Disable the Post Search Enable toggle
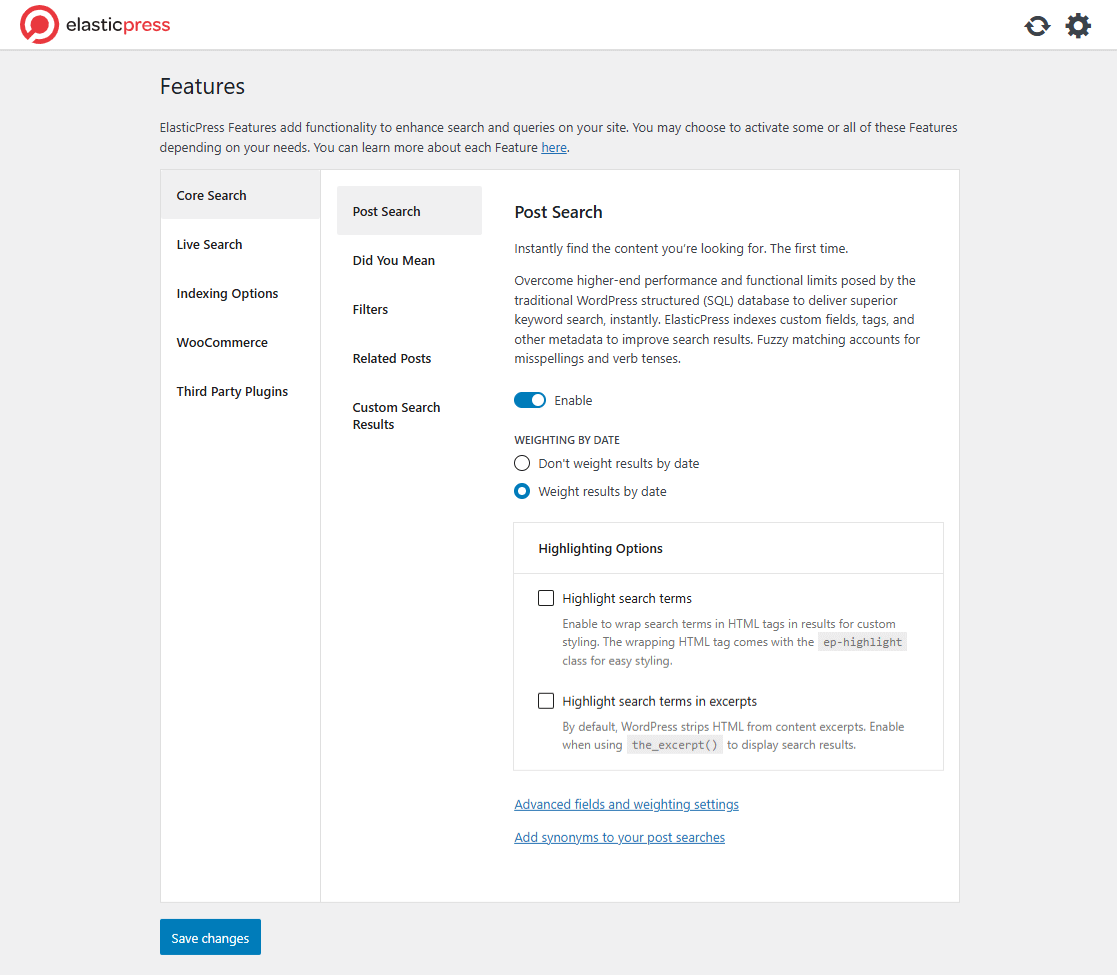Viewport: 1117px width, 975px height. click(530, 399)
